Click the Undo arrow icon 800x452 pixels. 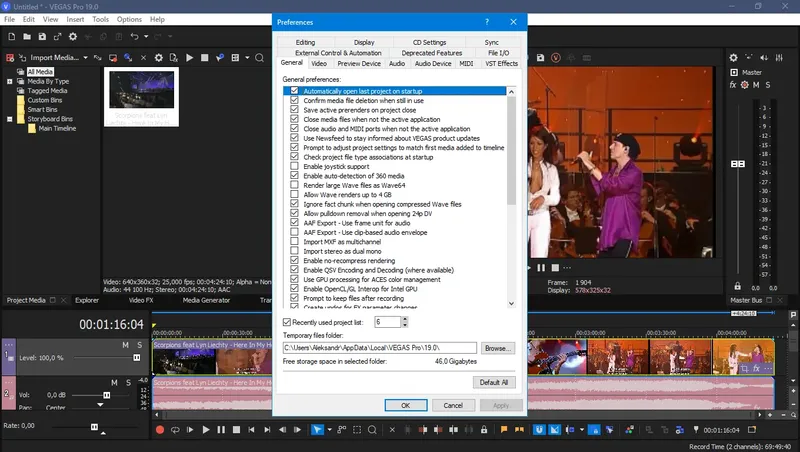click(x=134, y=37)
